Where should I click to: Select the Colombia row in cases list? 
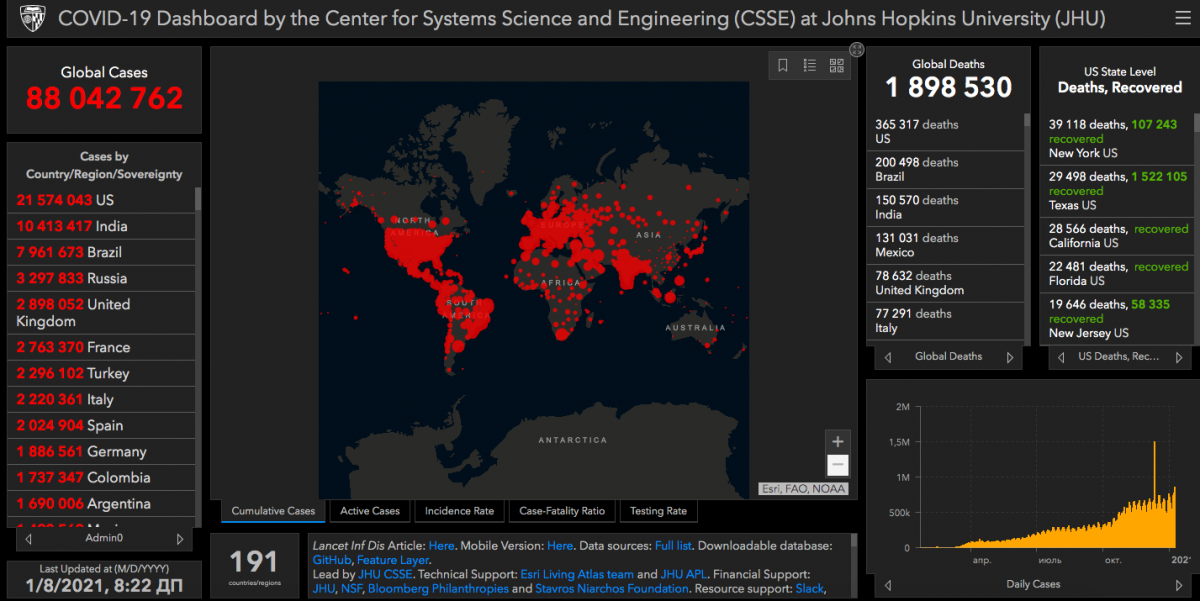pyautogui.click(x=101, y=477)
